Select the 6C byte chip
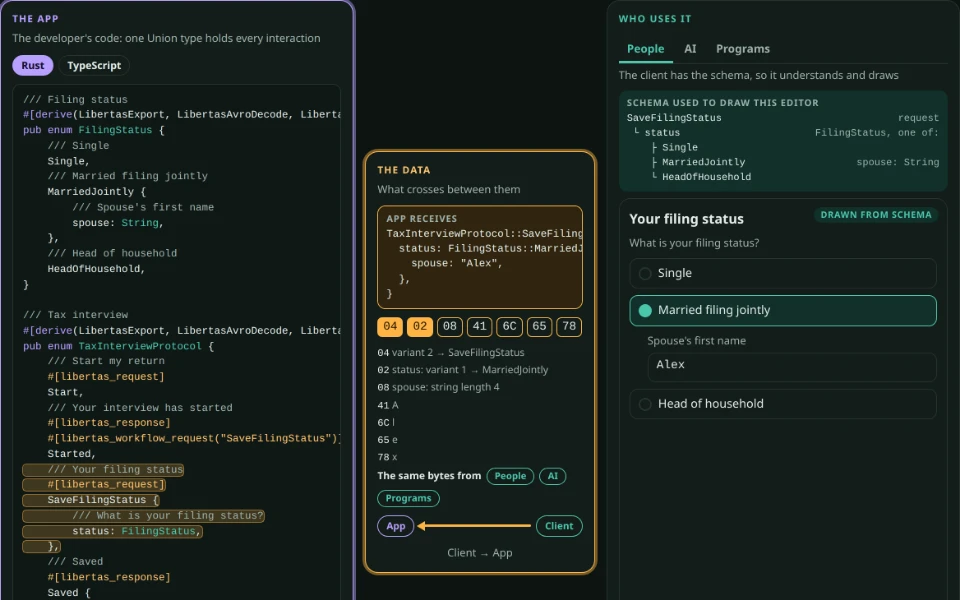The image size is (960, 600). click(x=509, y=326)
